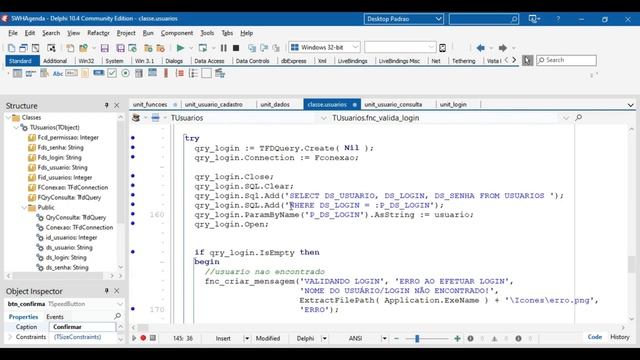This screenshot has width=640, height=360.
Task: Click the Add file to project icon
Action: tap(148, 48)
